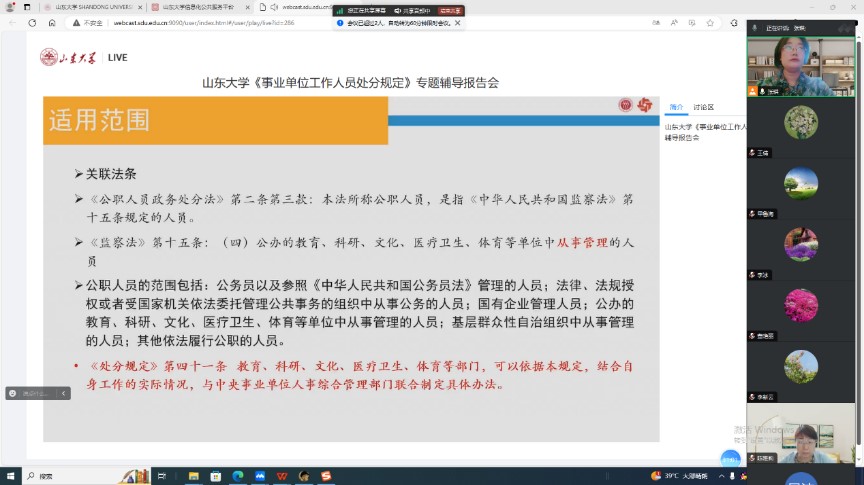Switch to the 讨论区 discussion tab

[x=704, y=107]
